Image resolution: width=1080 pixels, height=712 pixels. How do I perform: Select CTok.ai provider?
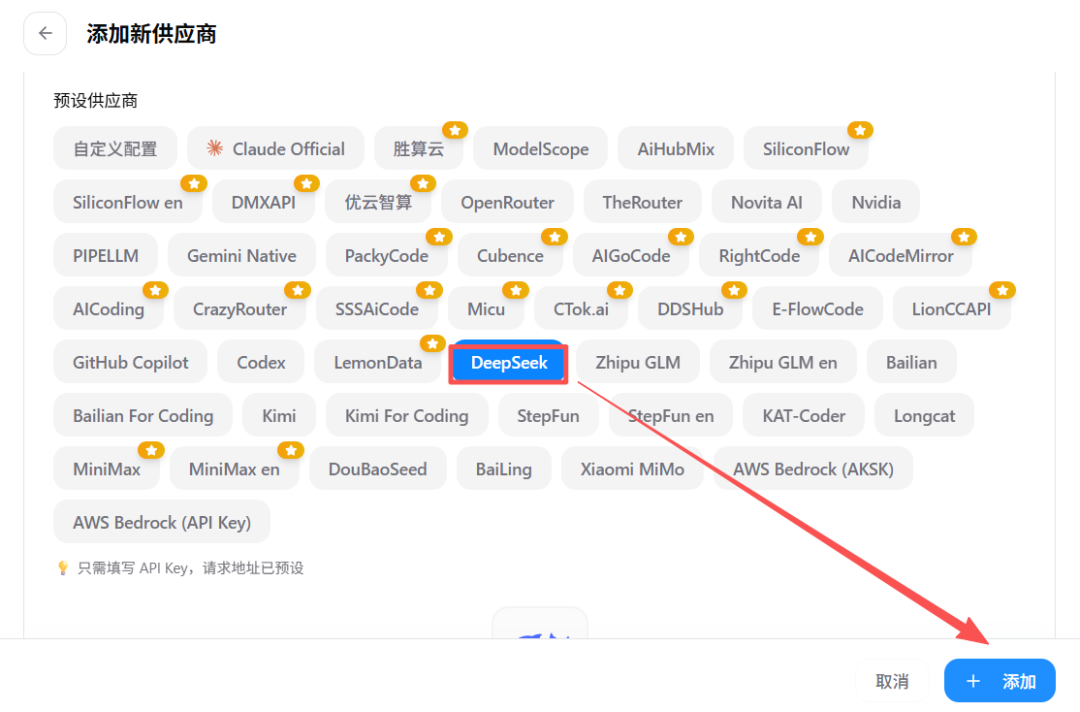pos(581,309)
